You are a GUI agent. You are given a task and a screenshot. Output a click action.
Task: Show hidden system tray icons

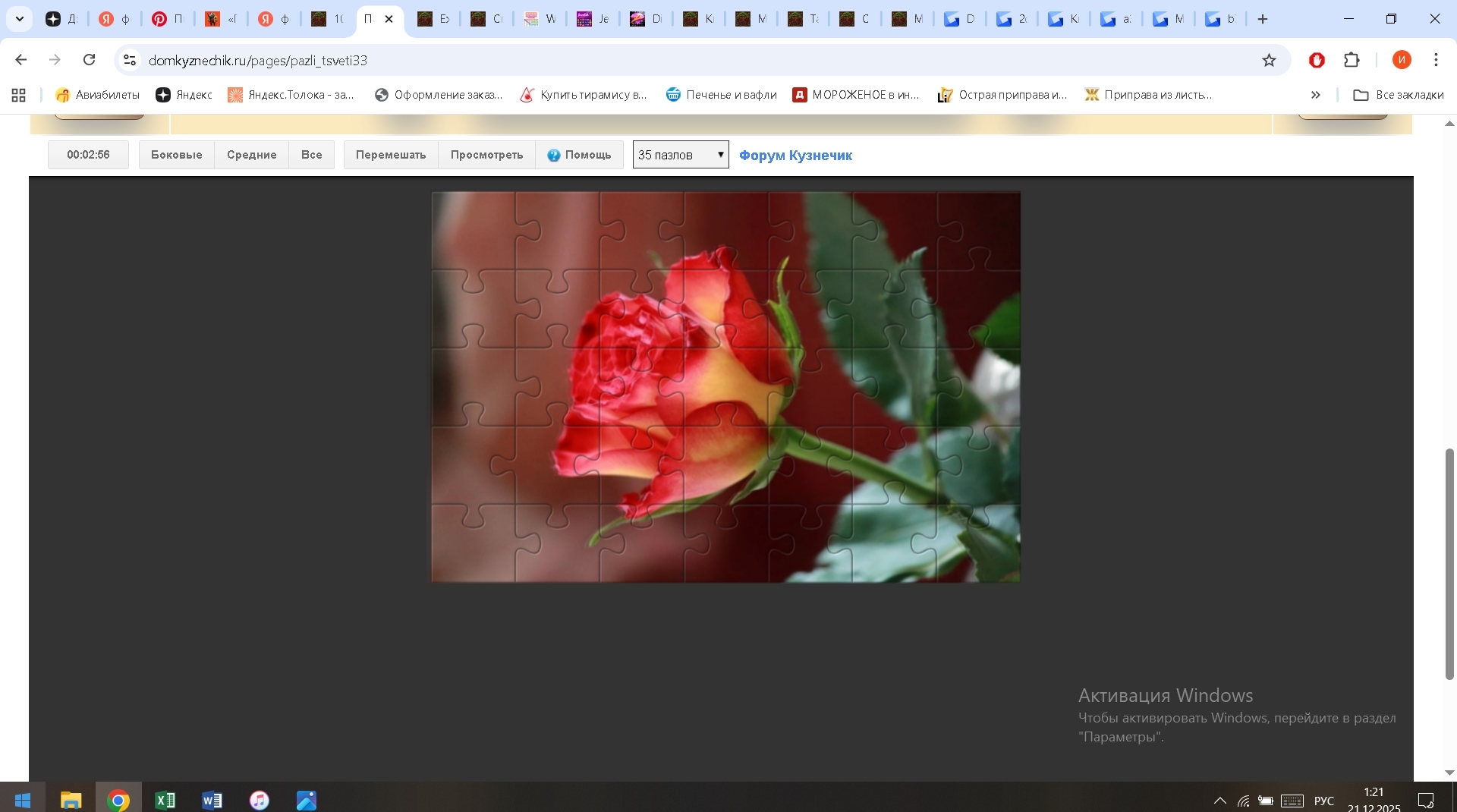coord(1219,801)
